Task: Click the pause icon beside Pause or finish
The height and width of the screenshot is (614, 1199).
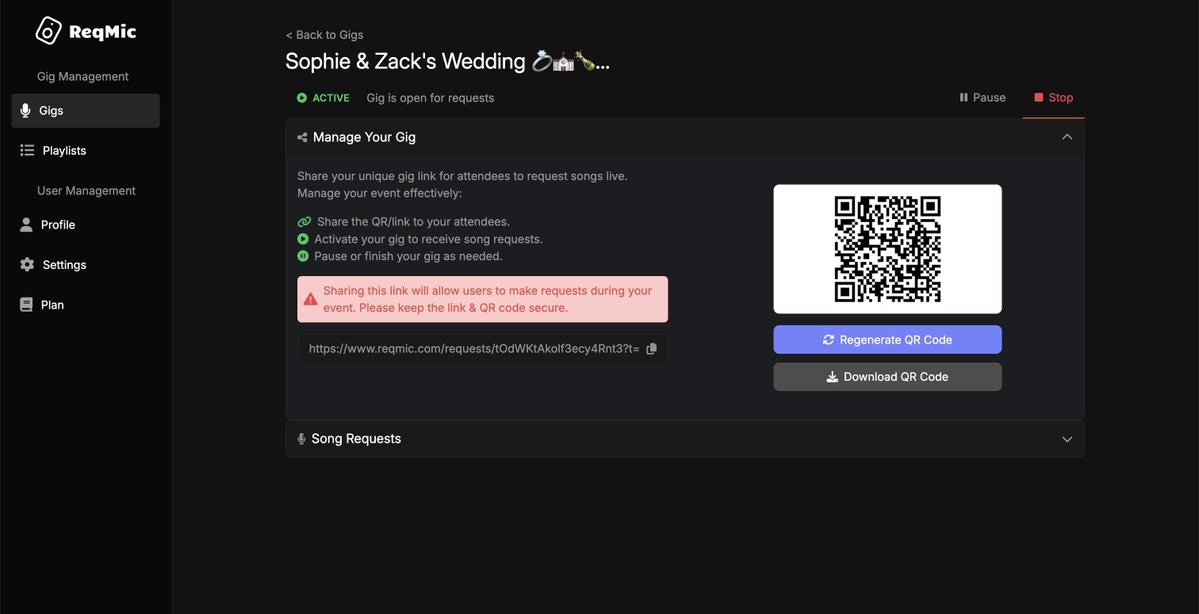Action: point(303,256)
